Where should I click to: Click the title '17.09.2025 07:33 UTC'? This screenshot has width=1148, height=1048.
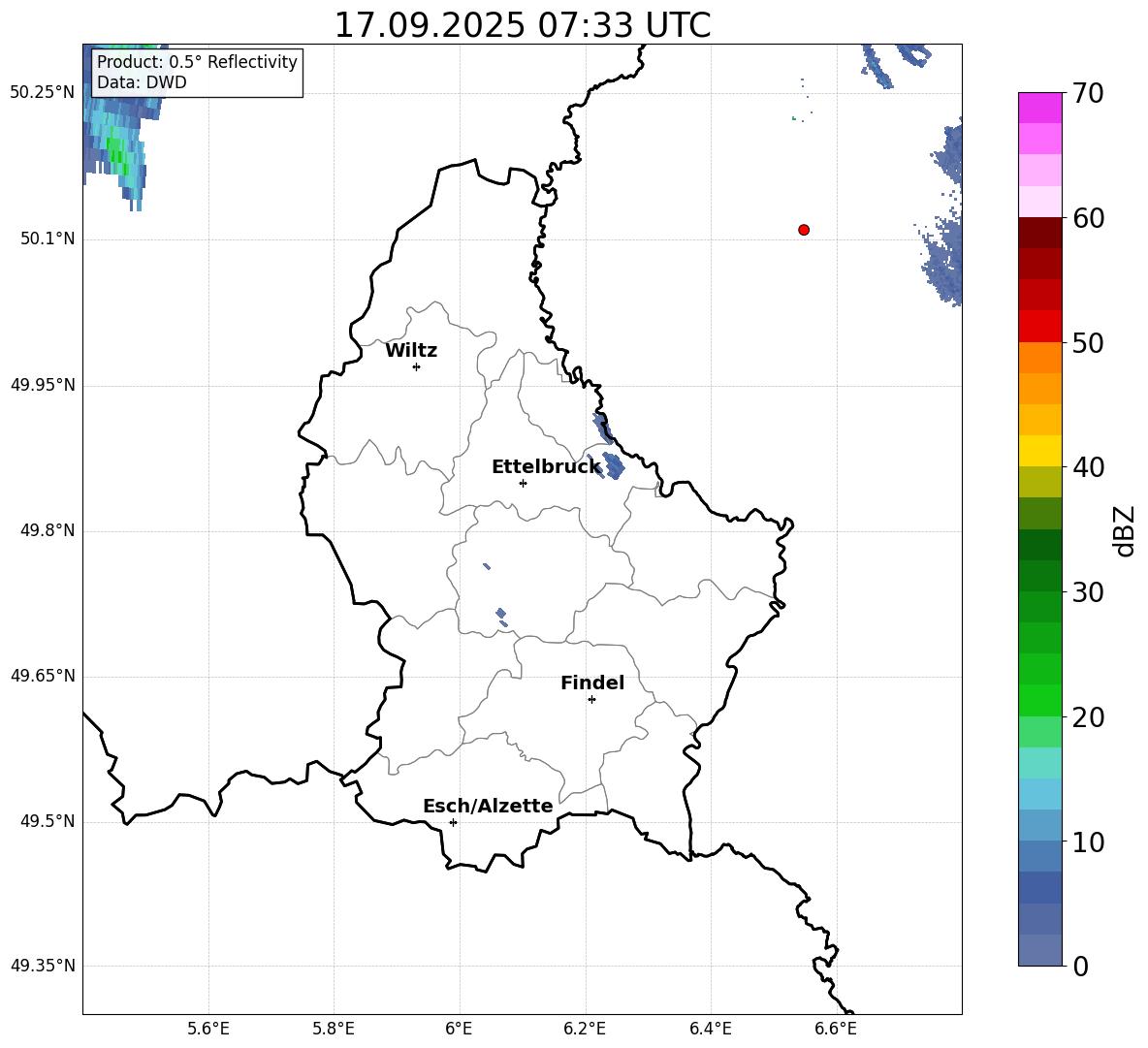[523, 25]
